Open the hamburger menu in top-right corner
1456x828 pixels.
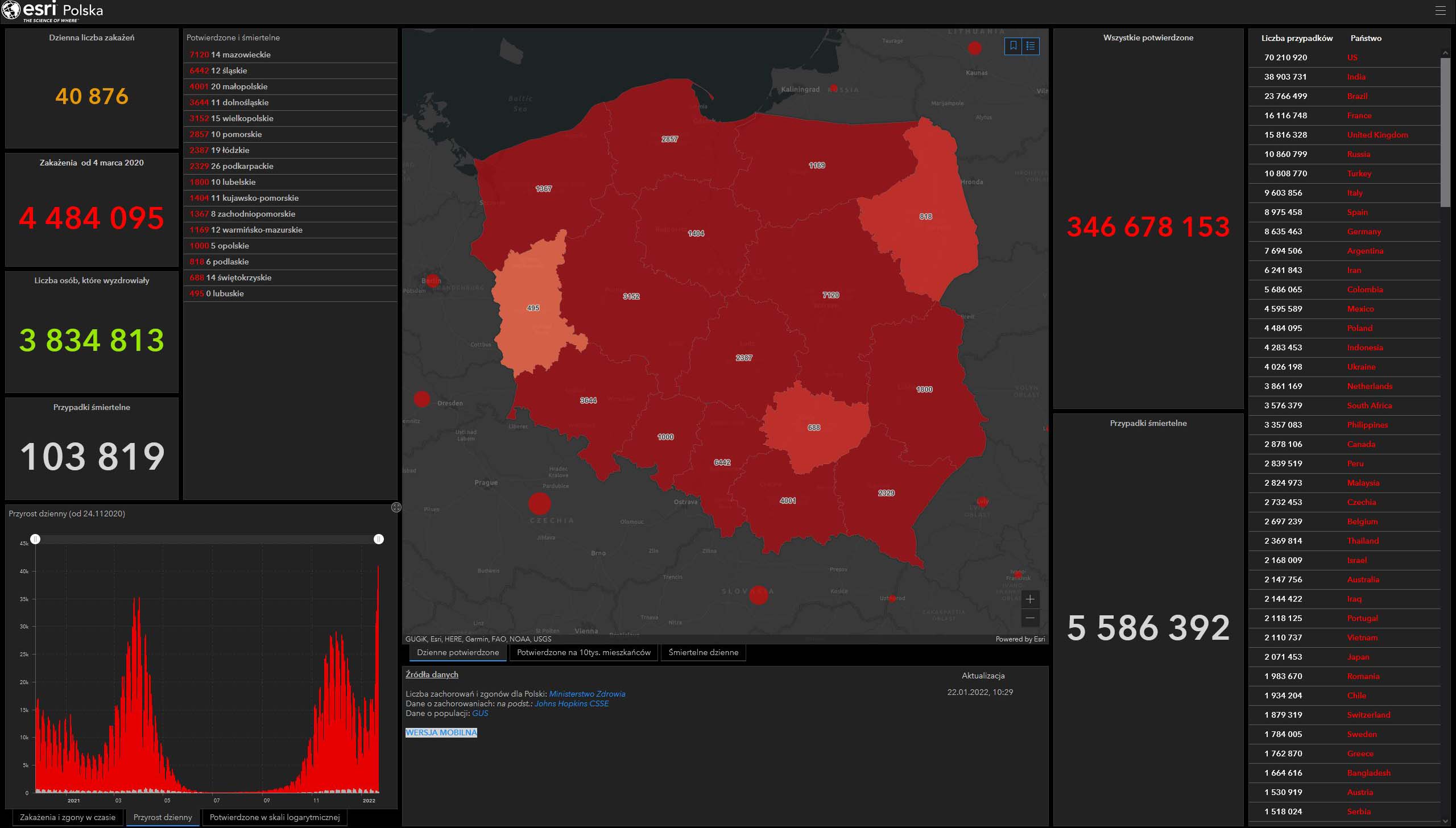[1441, 11]
